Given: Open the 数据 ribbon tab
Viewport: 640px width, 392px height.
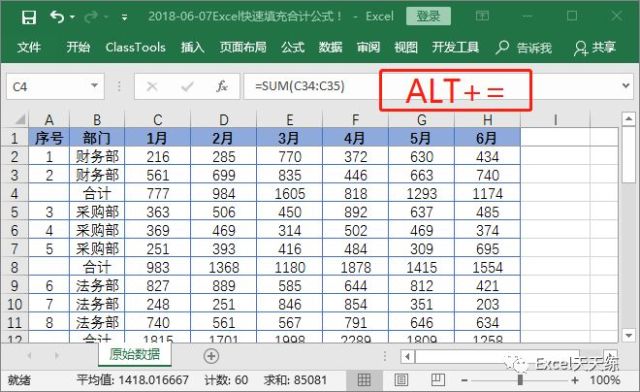Looking at the screenshot, I should pos(331,47).
